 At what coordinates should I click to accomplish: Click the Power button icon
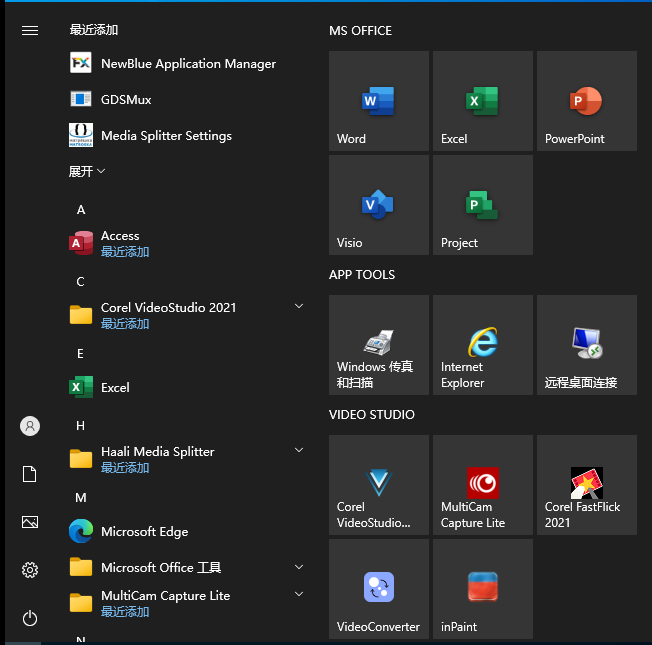point(30,618)
